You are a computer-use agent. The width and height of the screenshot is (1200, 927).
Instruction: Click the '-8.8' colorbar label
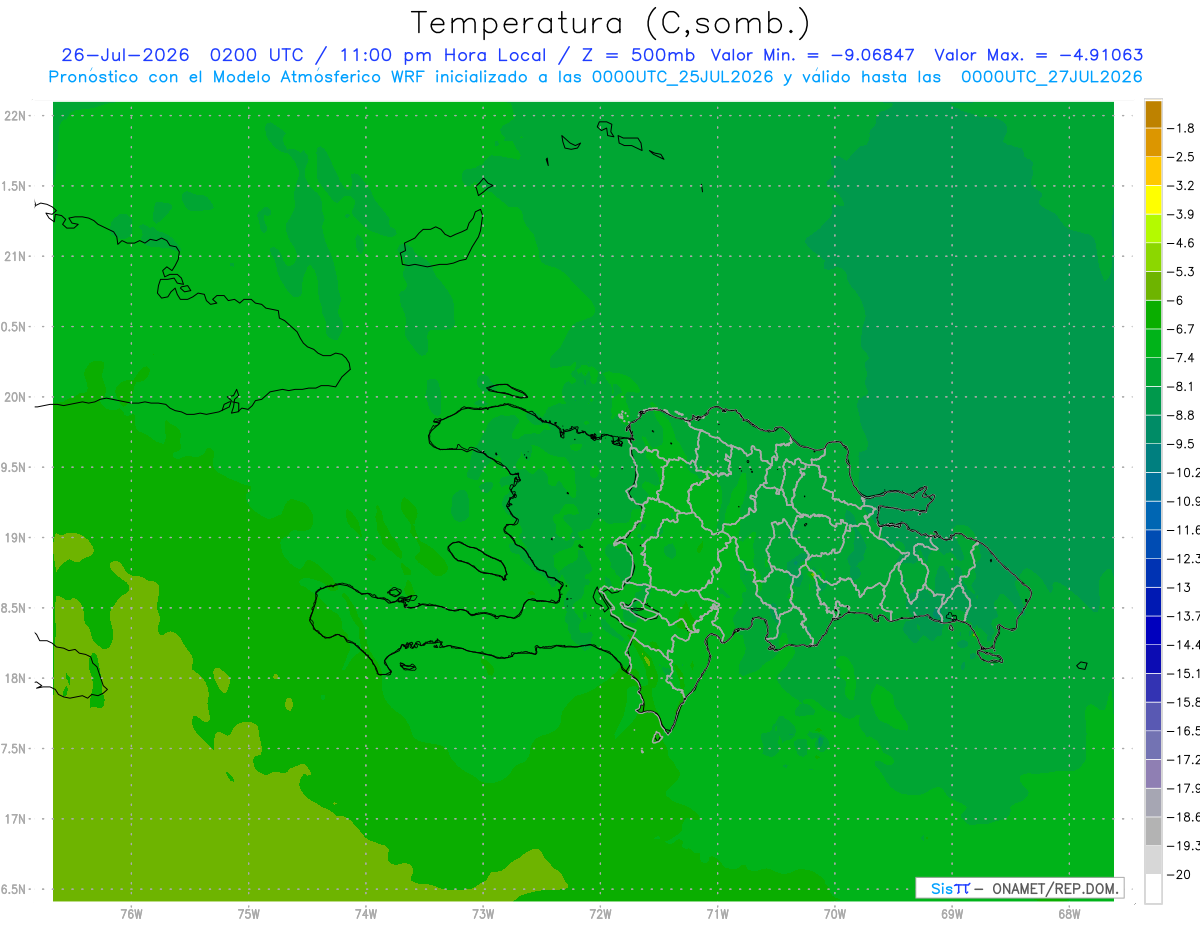coord(1181,415)
